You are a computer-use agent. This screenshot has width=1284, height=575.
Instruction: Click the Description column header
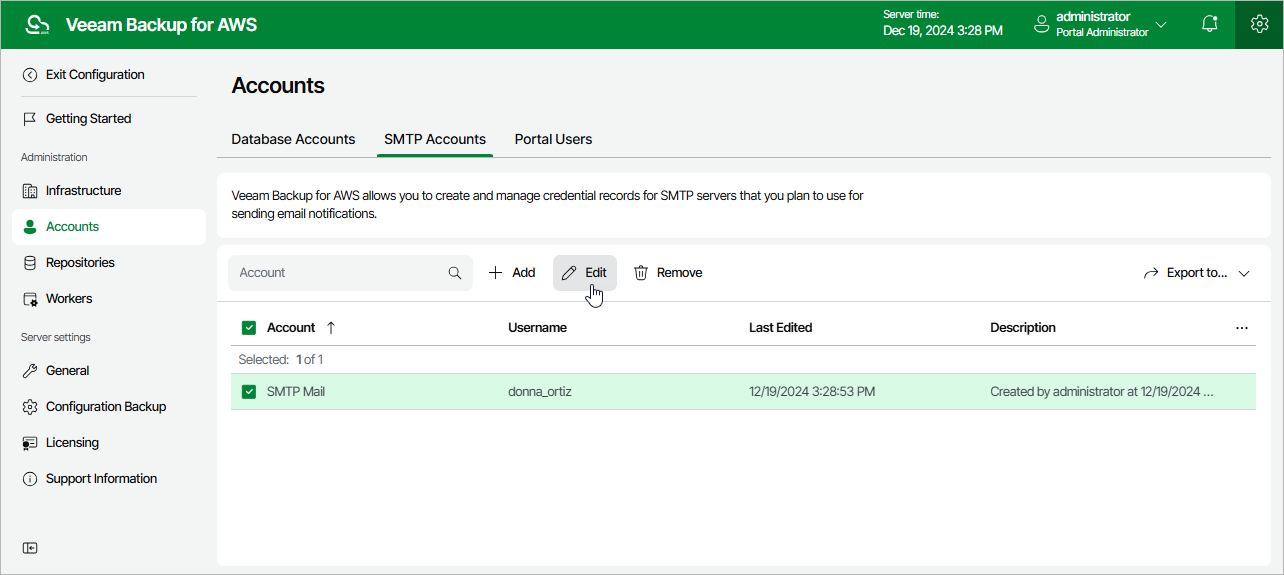[1023, 328]
